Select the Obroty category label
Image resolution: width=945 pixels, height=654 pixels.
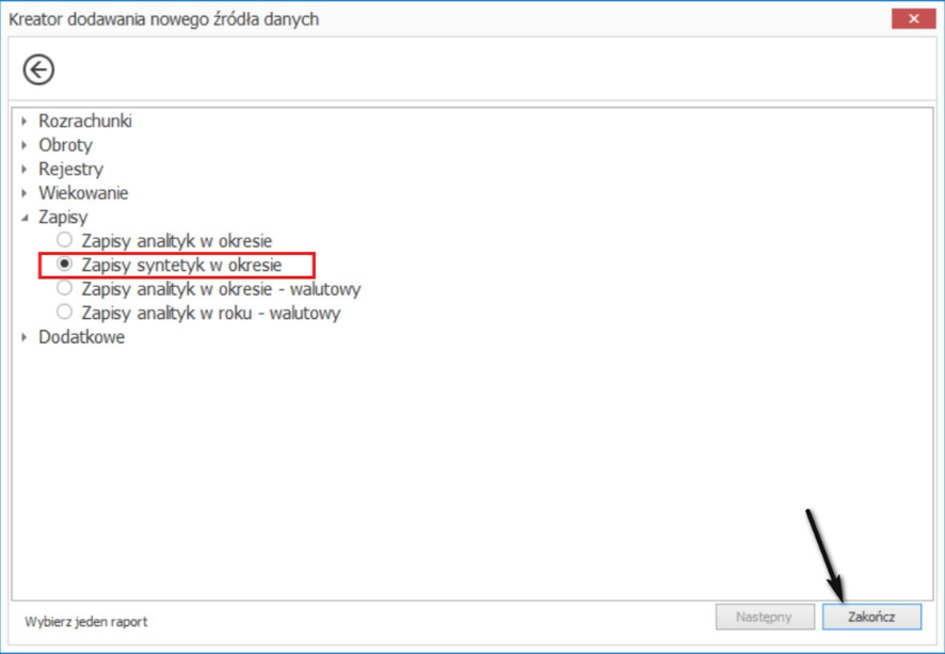pyautogui.click(x=66, y=145)
